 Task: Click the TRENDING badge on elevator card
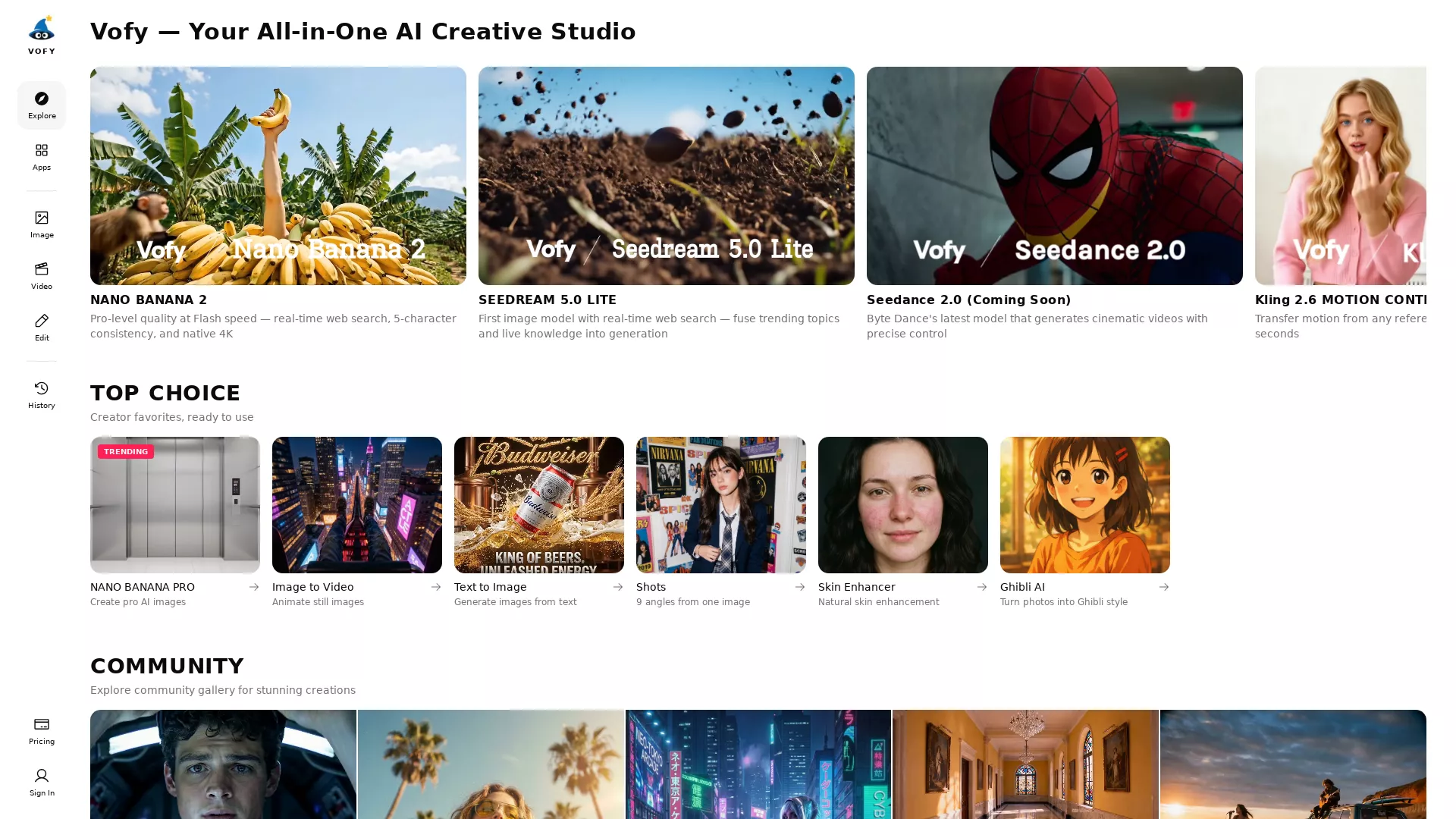(126, 451)
